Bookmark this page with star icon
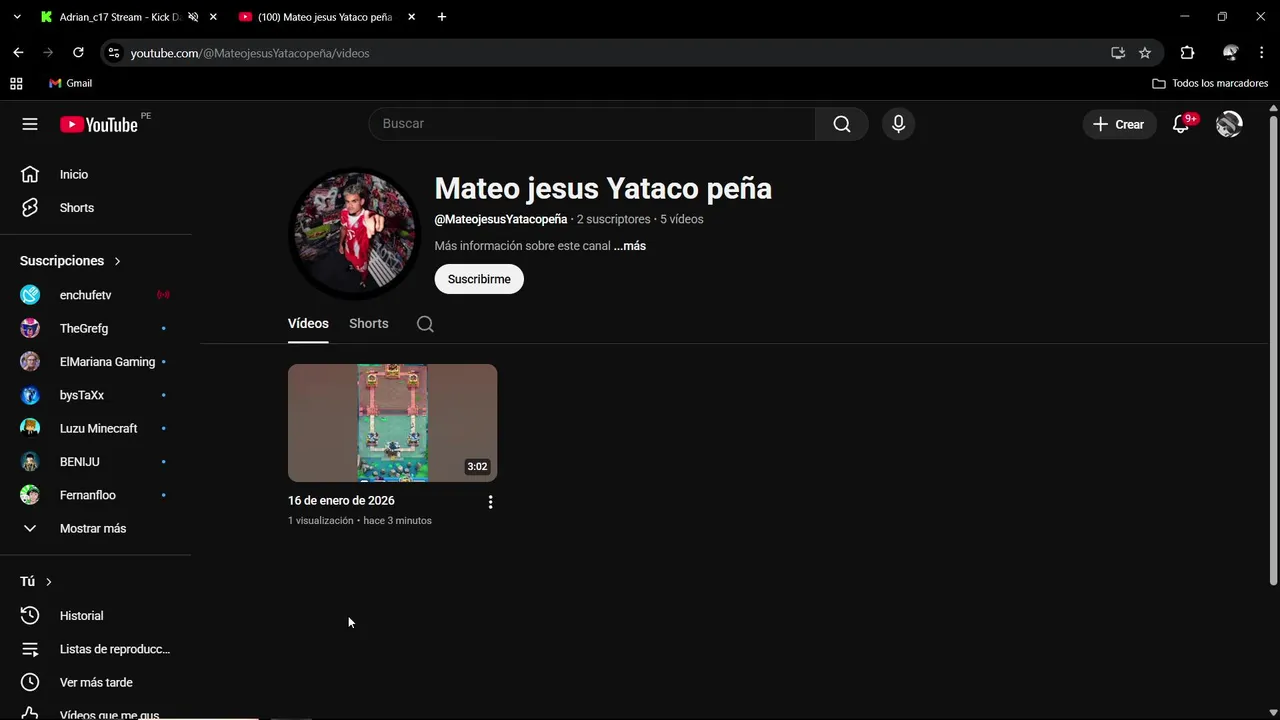The image size is (1280, 720). pyautogui.click(x=1145, y=53)
